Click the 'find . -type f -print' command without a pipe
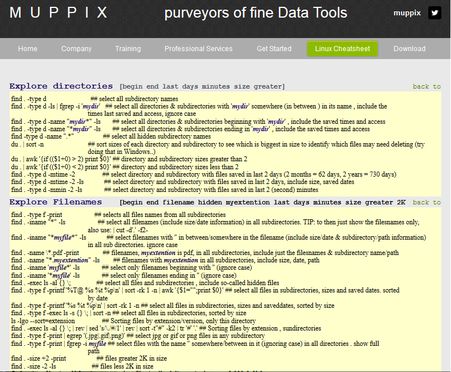 (x=37, y=215)
